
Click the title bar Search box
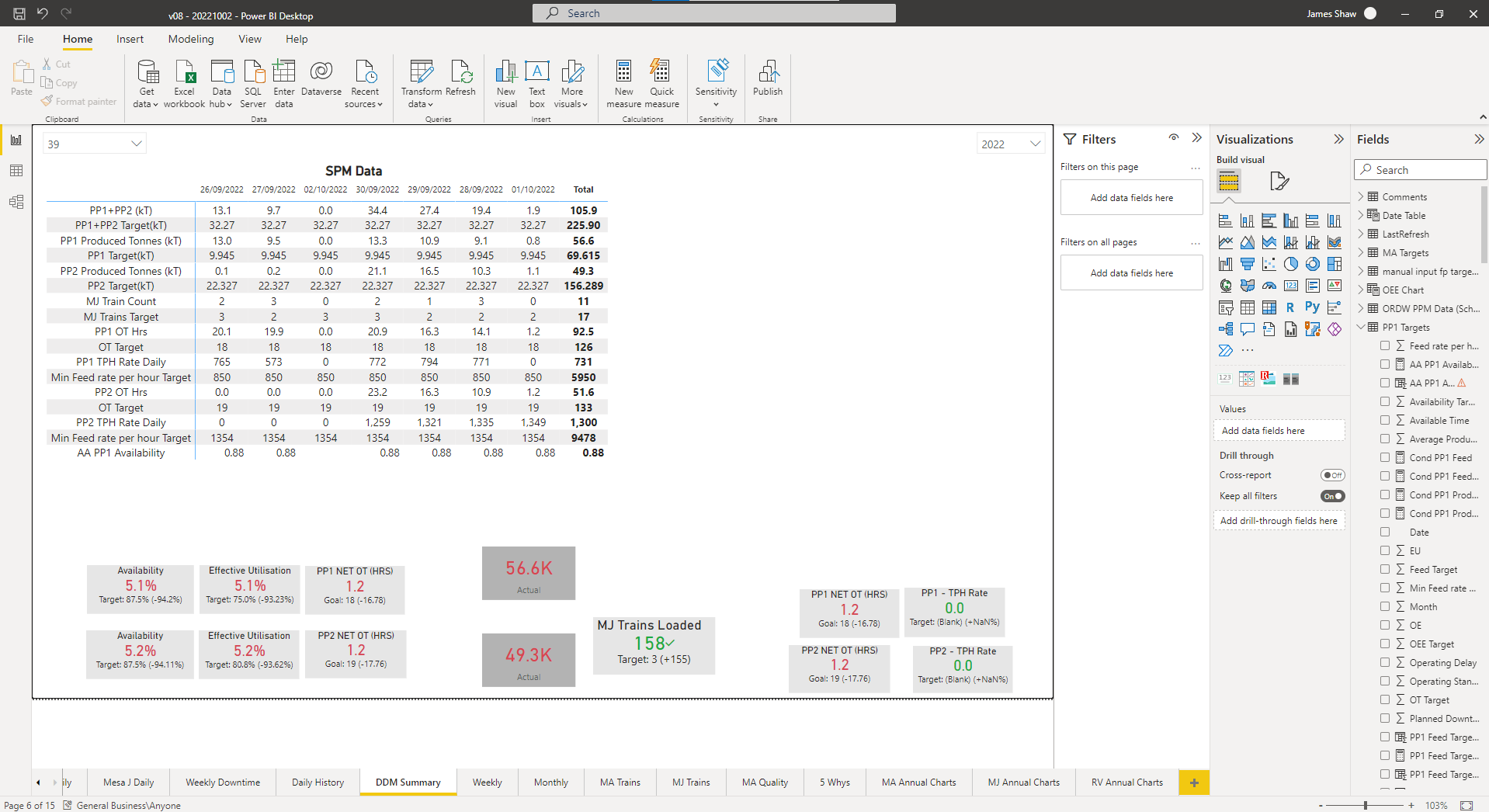714,13
